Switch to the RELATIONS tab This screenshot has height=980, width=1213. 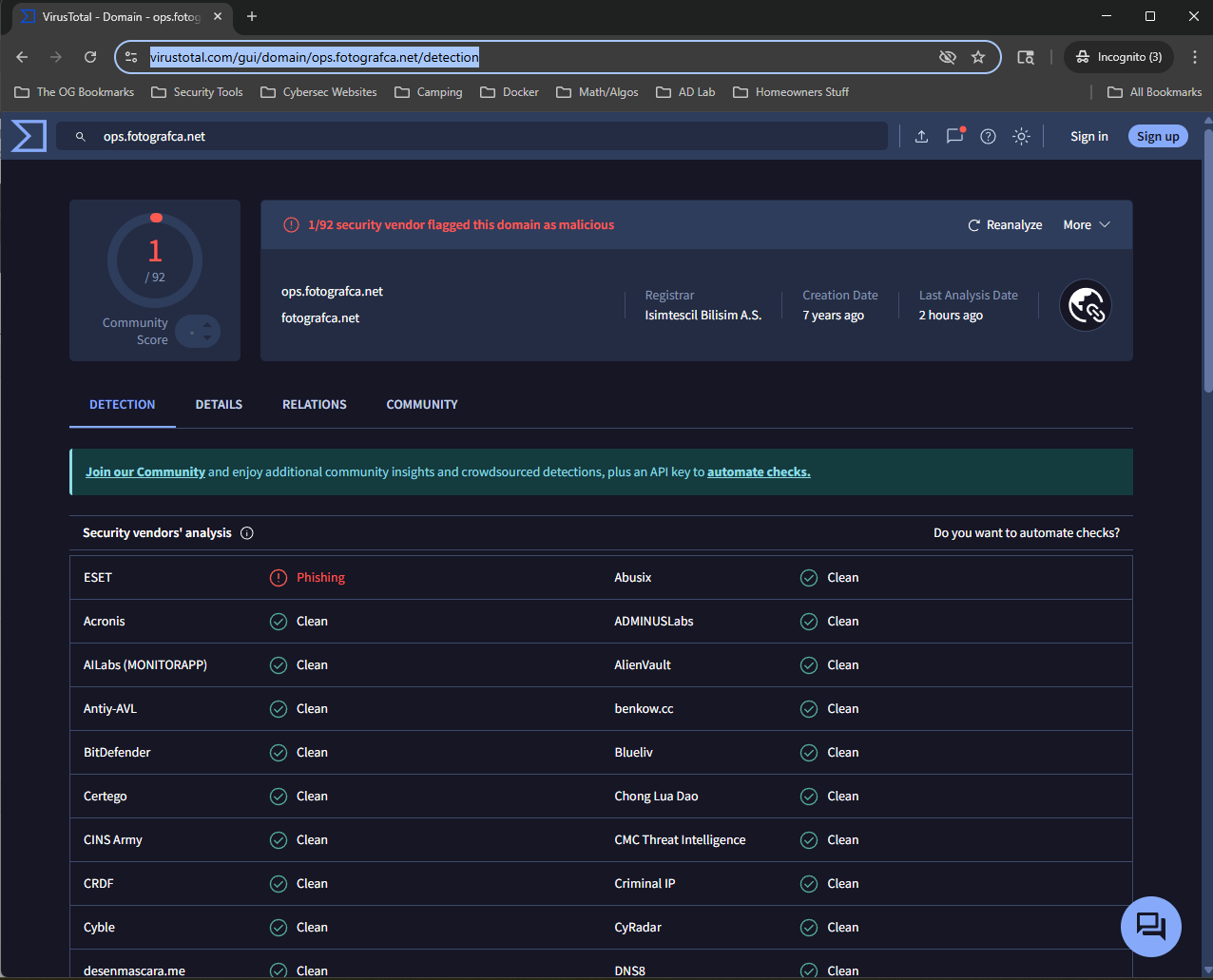tap(314, 404)
